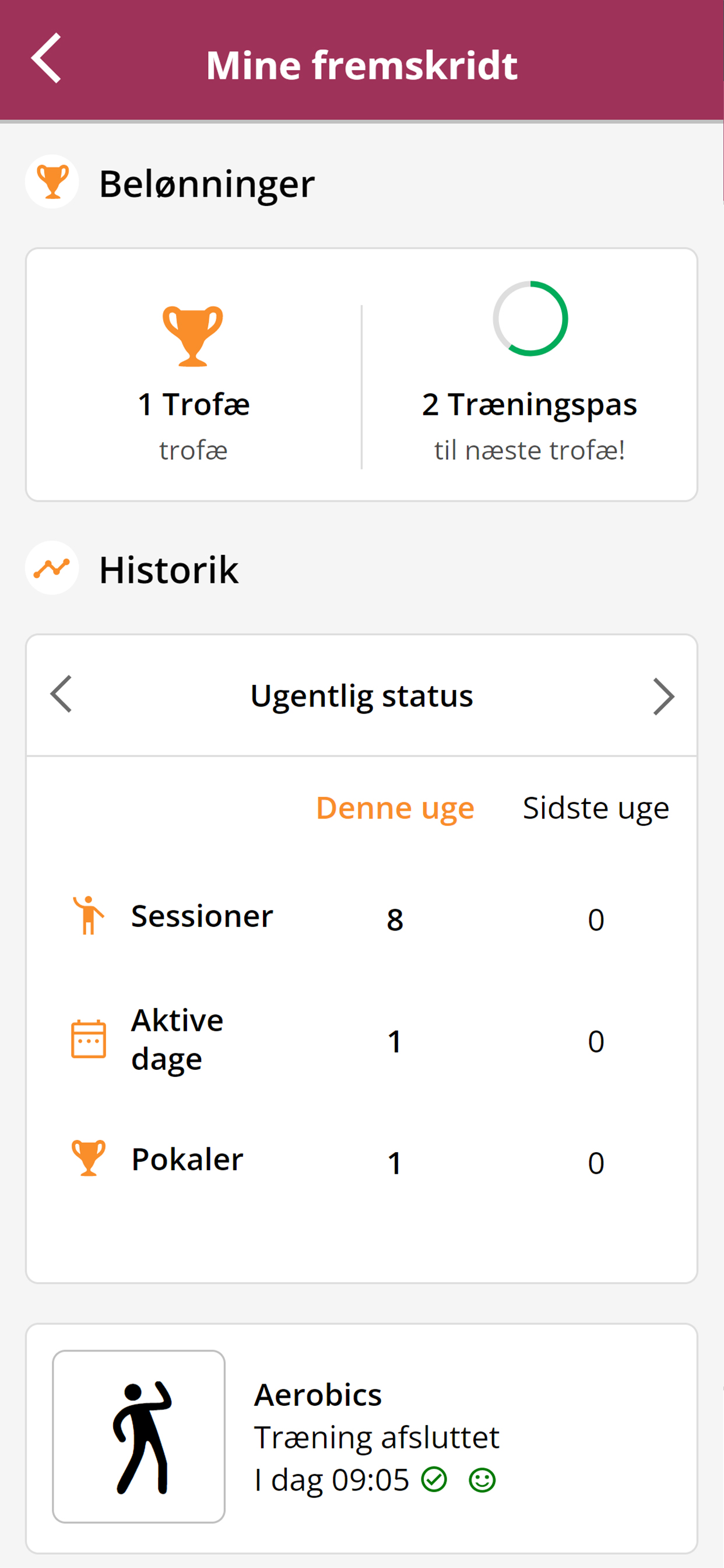The image size is (724, 1568).
Task: Click the Belønninger heading text
Action: click(207, 183)
